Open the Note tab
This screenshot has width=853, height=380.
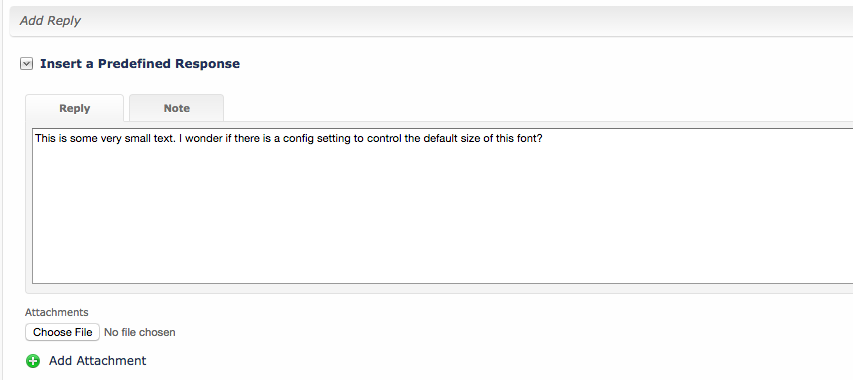176,108
